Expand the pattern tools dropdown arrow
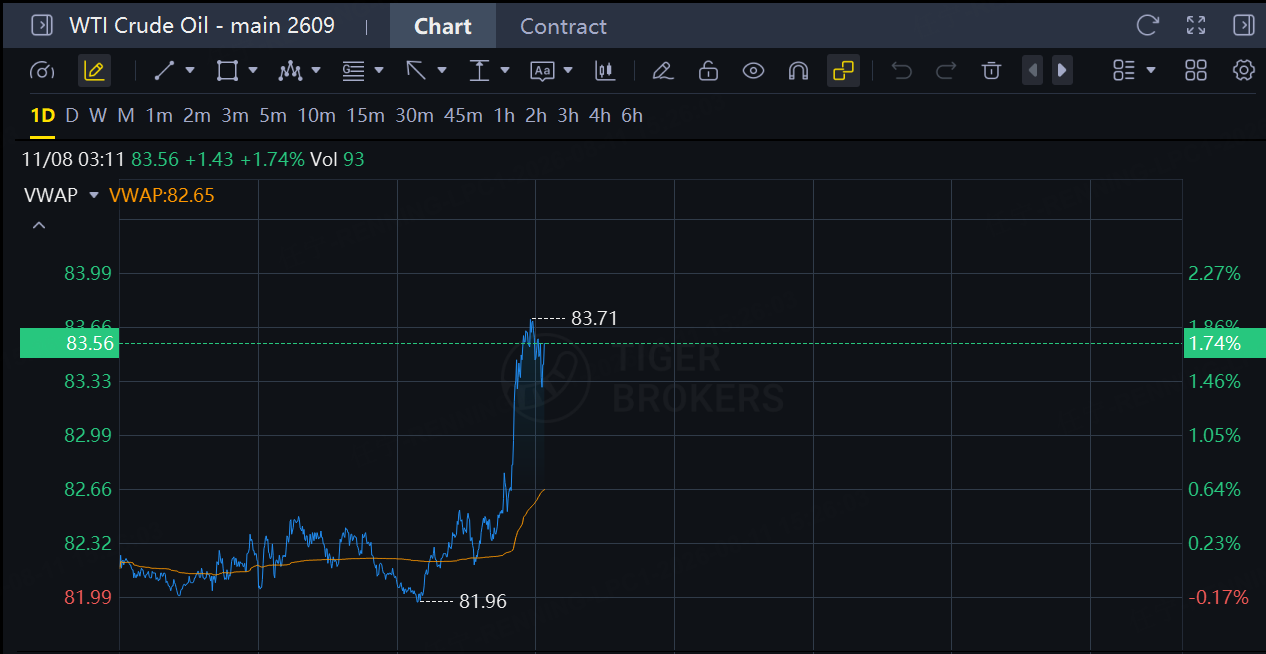The image size is (1266, 654). click(x=316, y=70)
